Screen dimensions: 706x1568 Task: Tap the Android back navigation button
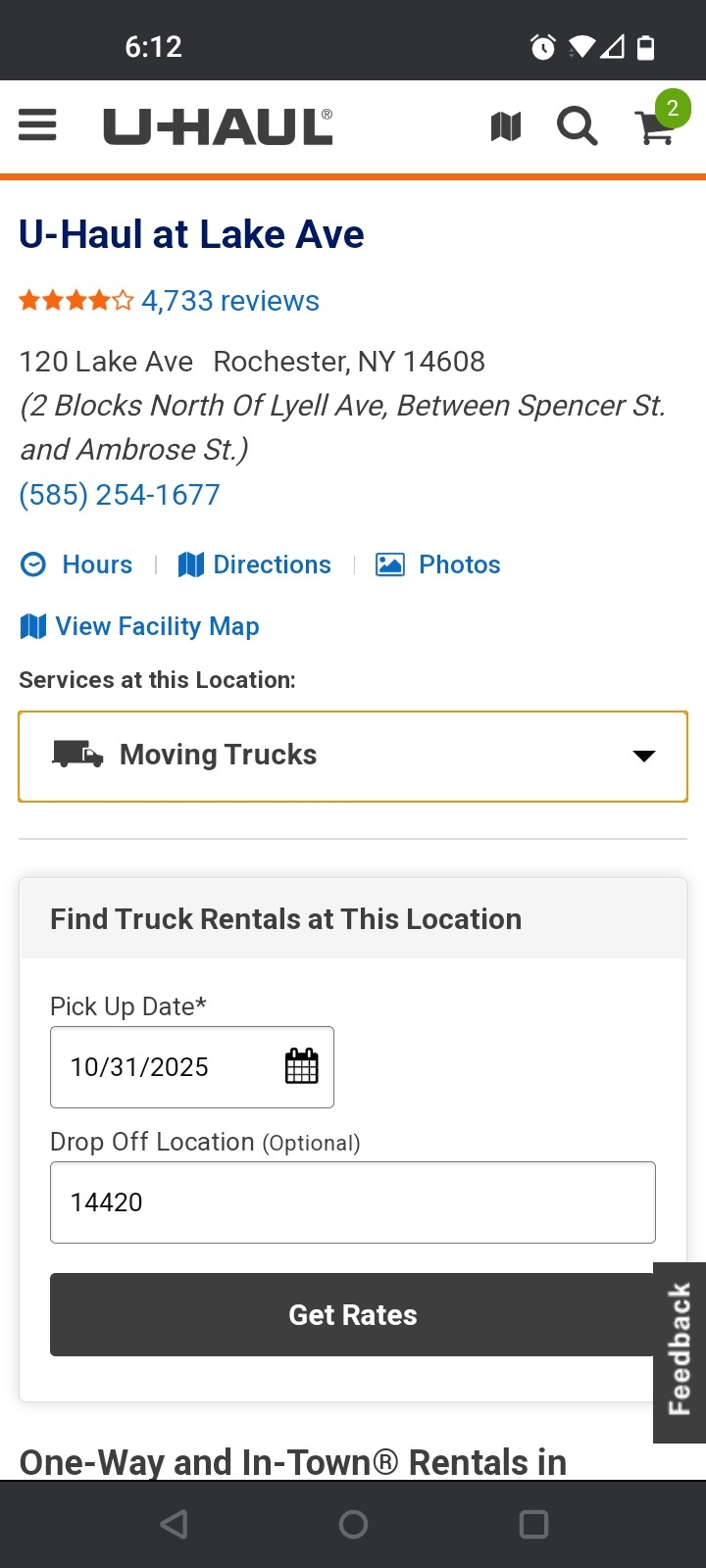(174, 1524)
